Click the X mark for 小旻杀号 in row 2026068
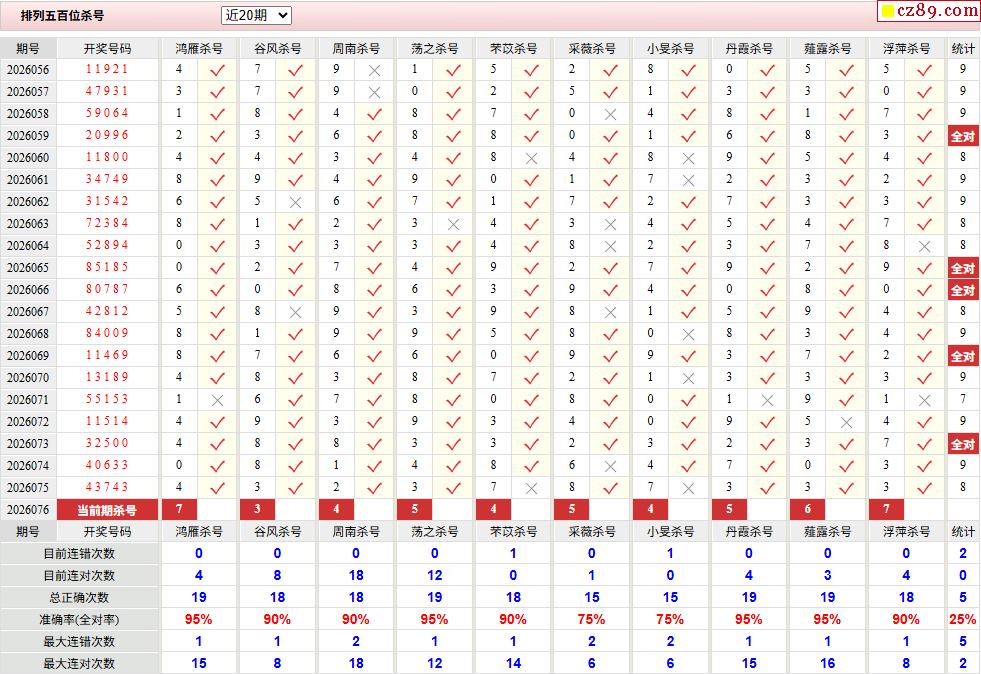Viewport: 981px width, 674px height. pyautogui.click(x=688, y=334)
